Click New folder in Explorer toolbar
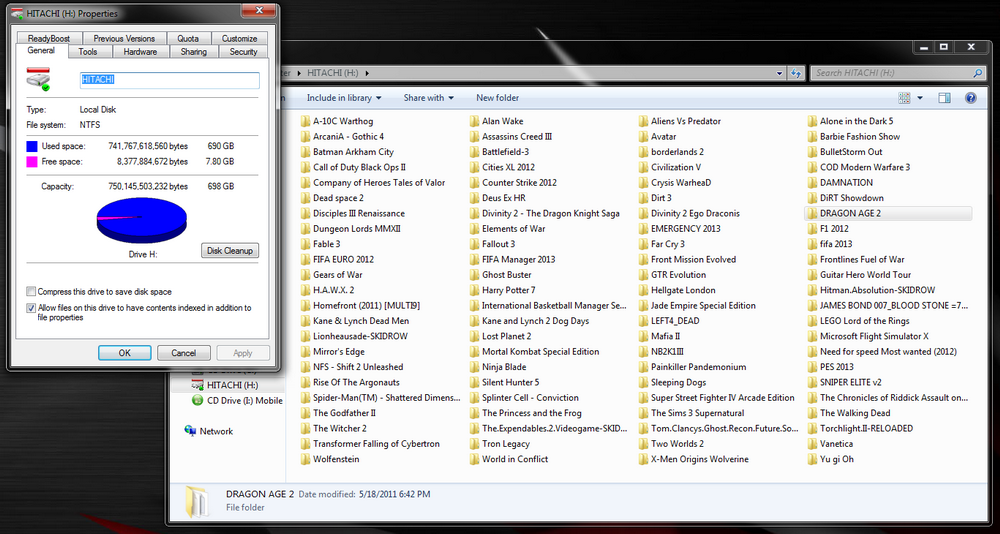The width and height of the screenshot is (1000, 534). [497, 98]
